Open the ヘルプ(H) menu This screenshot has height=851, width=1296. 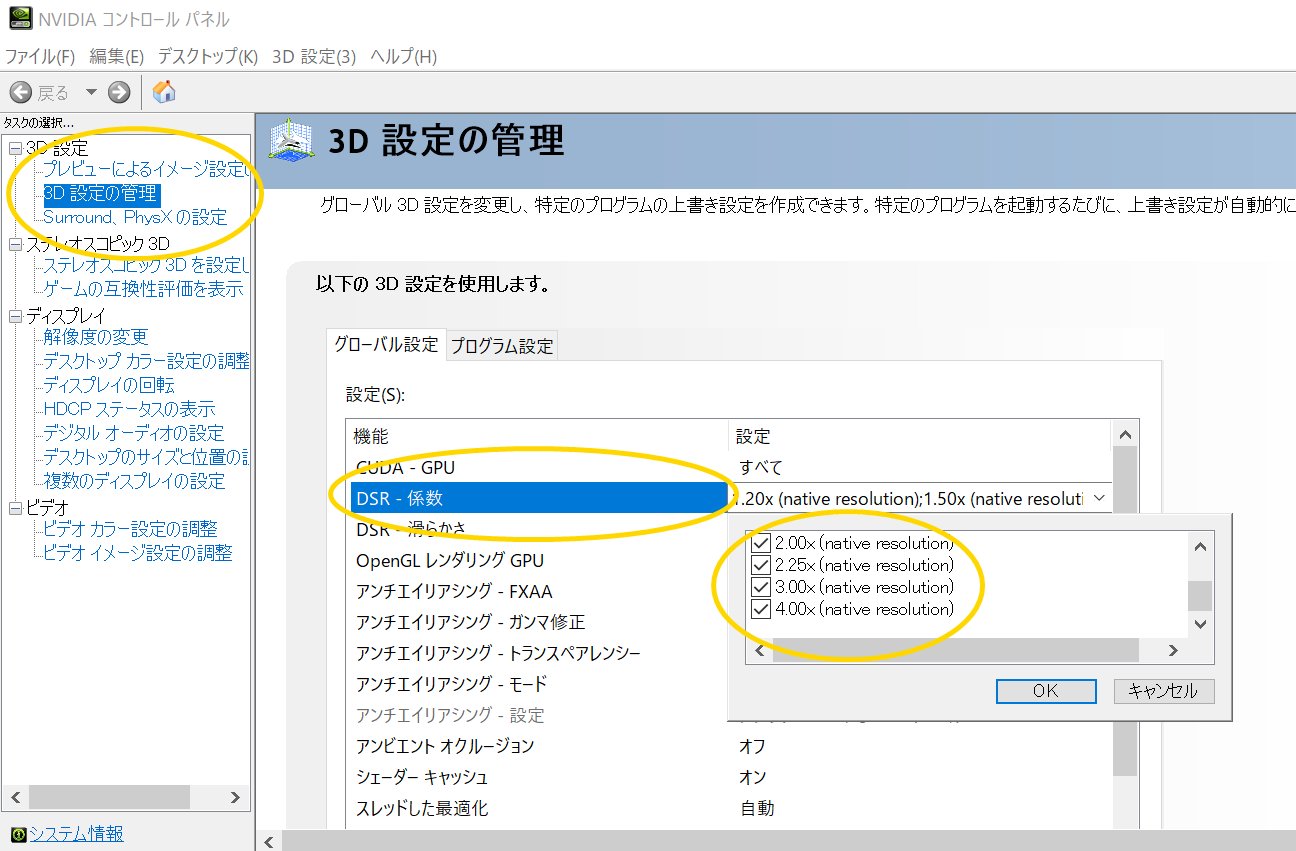(403, 57)
